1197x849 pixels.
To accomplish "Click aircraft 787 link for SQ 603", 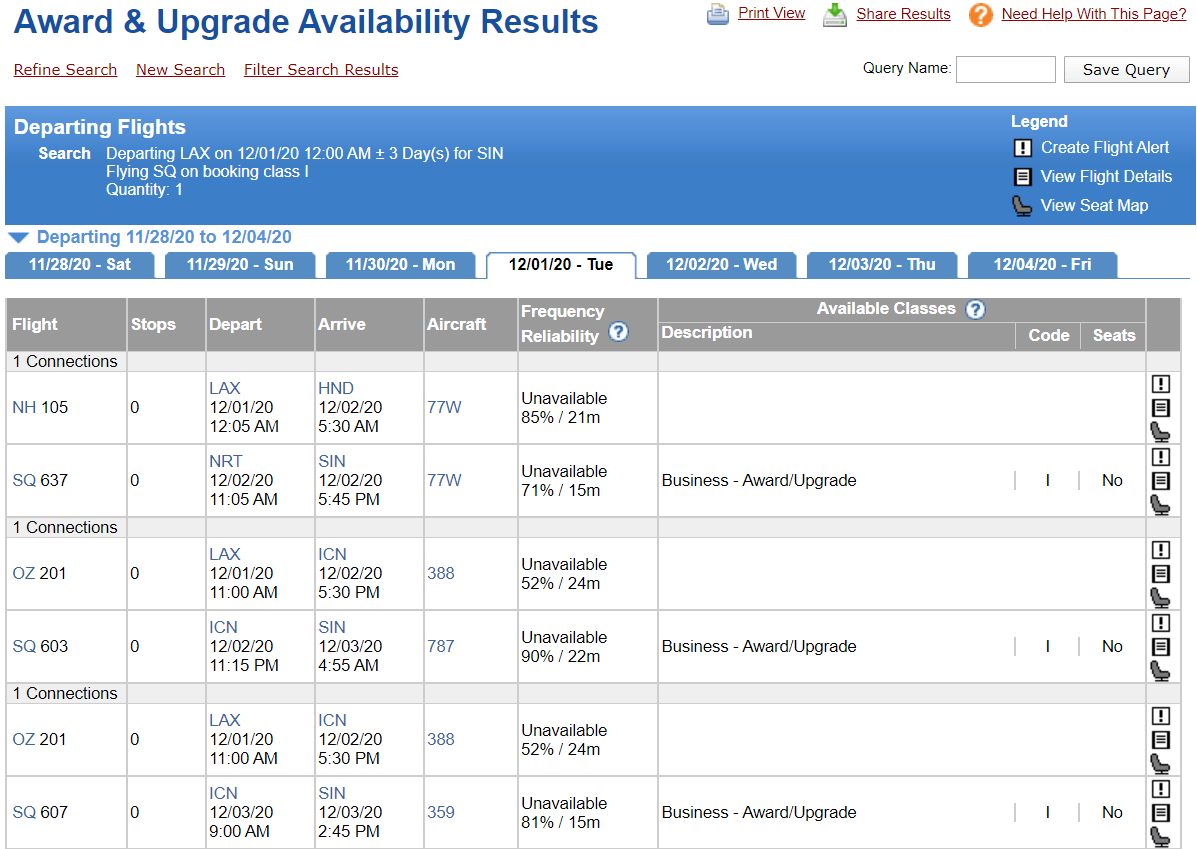I will pos(440,647).
